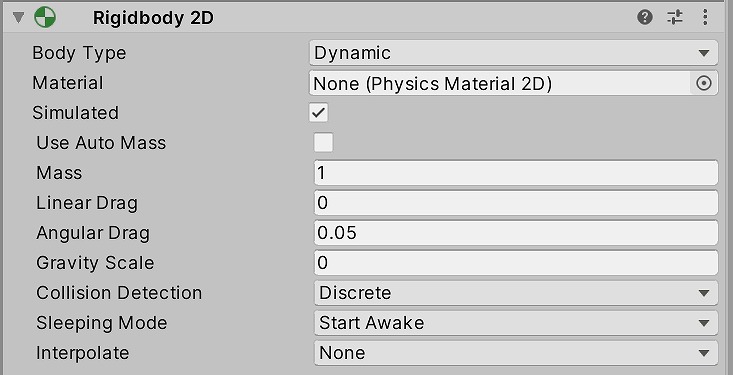Viewport: 733px width, 375px height.
Task: Open Rigidbody 2D three-dot options menu
Action: coord(705,18)
